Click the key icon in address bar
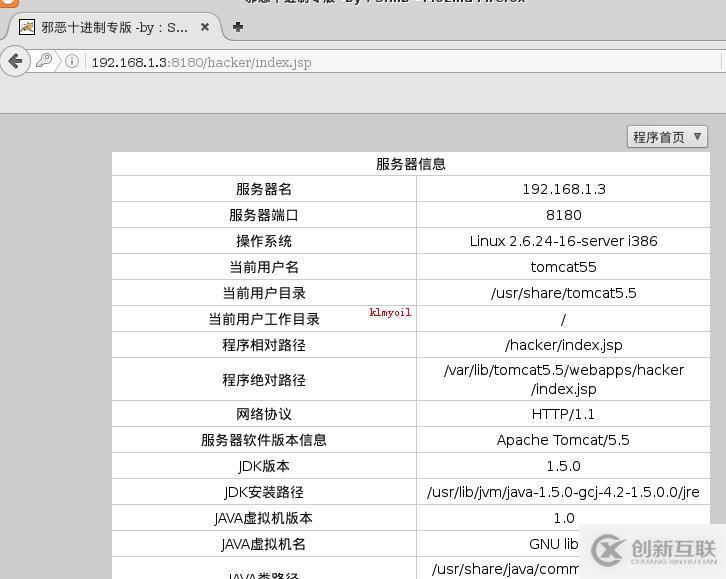This screenshot has width=726, height=579. click(x=44, y=61)
